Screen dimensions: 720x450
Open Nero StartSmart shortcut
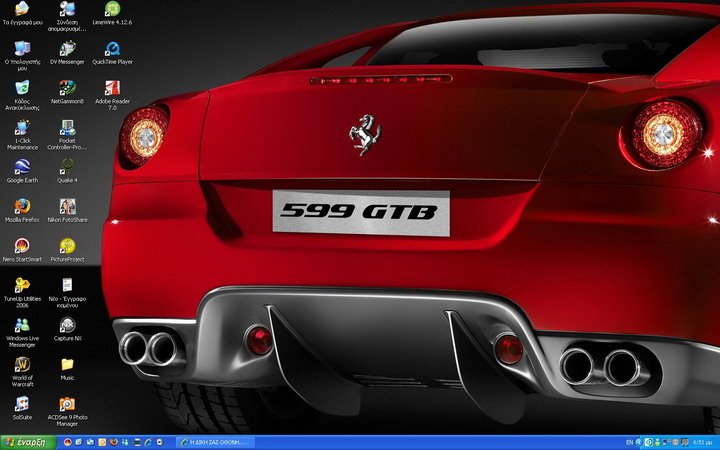click(22, 249)
